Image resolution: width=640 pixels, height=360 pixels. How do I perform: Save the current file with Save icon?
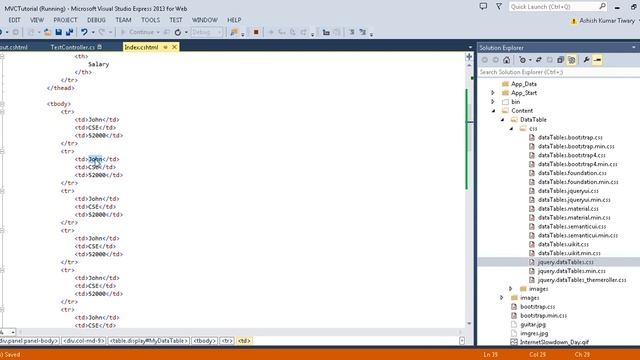[58, 32]
